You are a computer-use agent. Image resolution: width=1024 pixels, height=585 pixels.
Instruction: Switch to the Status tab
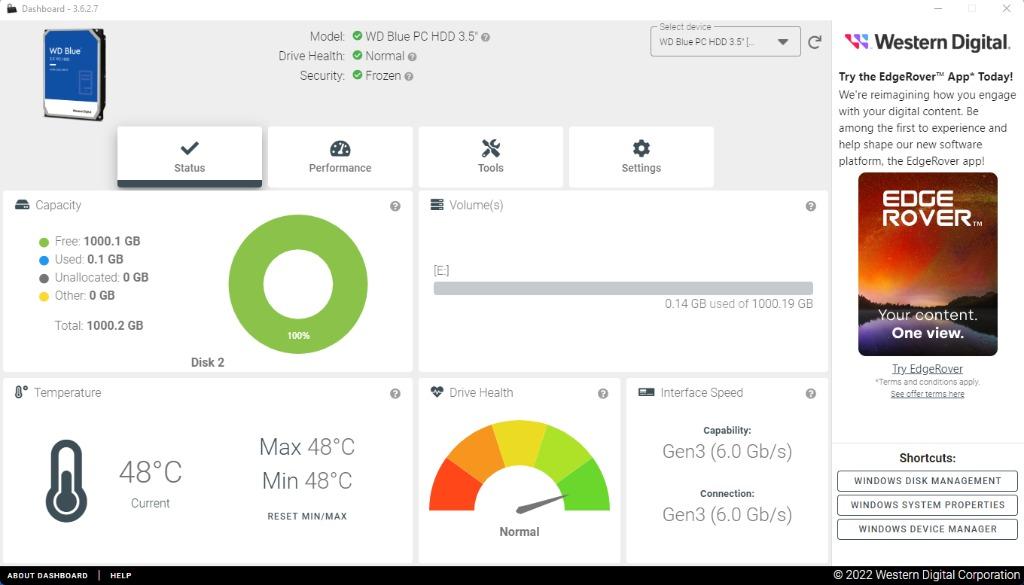point(189,157)
